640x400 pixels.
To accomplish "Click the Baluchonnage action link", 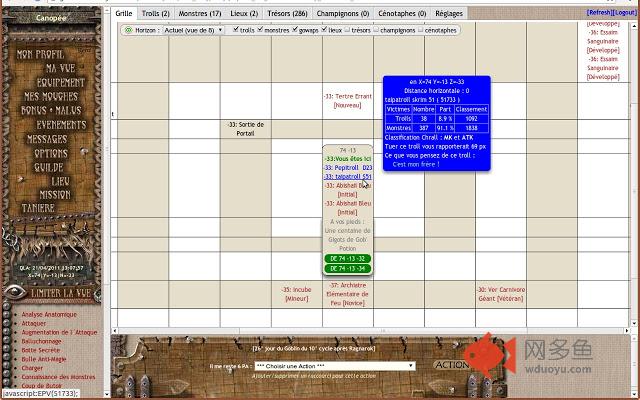I will pos(41,341).
